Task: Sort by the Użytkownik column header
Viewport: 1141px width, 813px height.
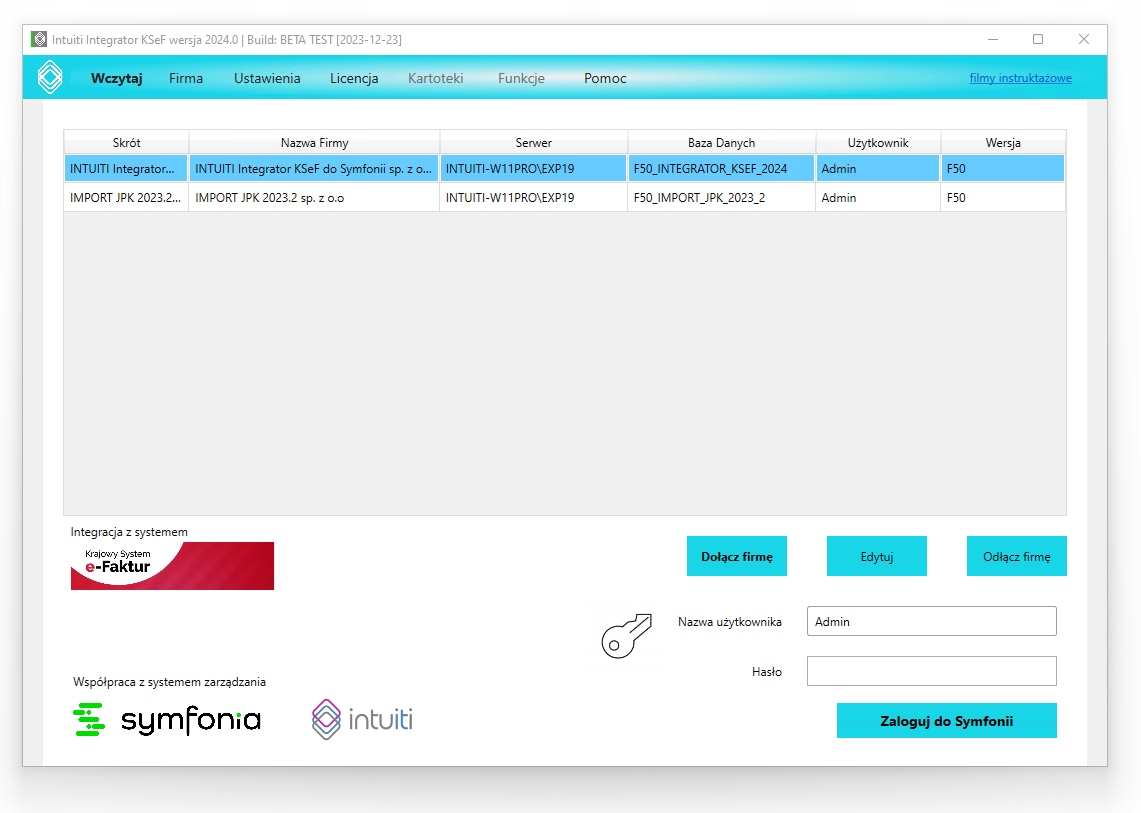Action: [x=878, y=143]
